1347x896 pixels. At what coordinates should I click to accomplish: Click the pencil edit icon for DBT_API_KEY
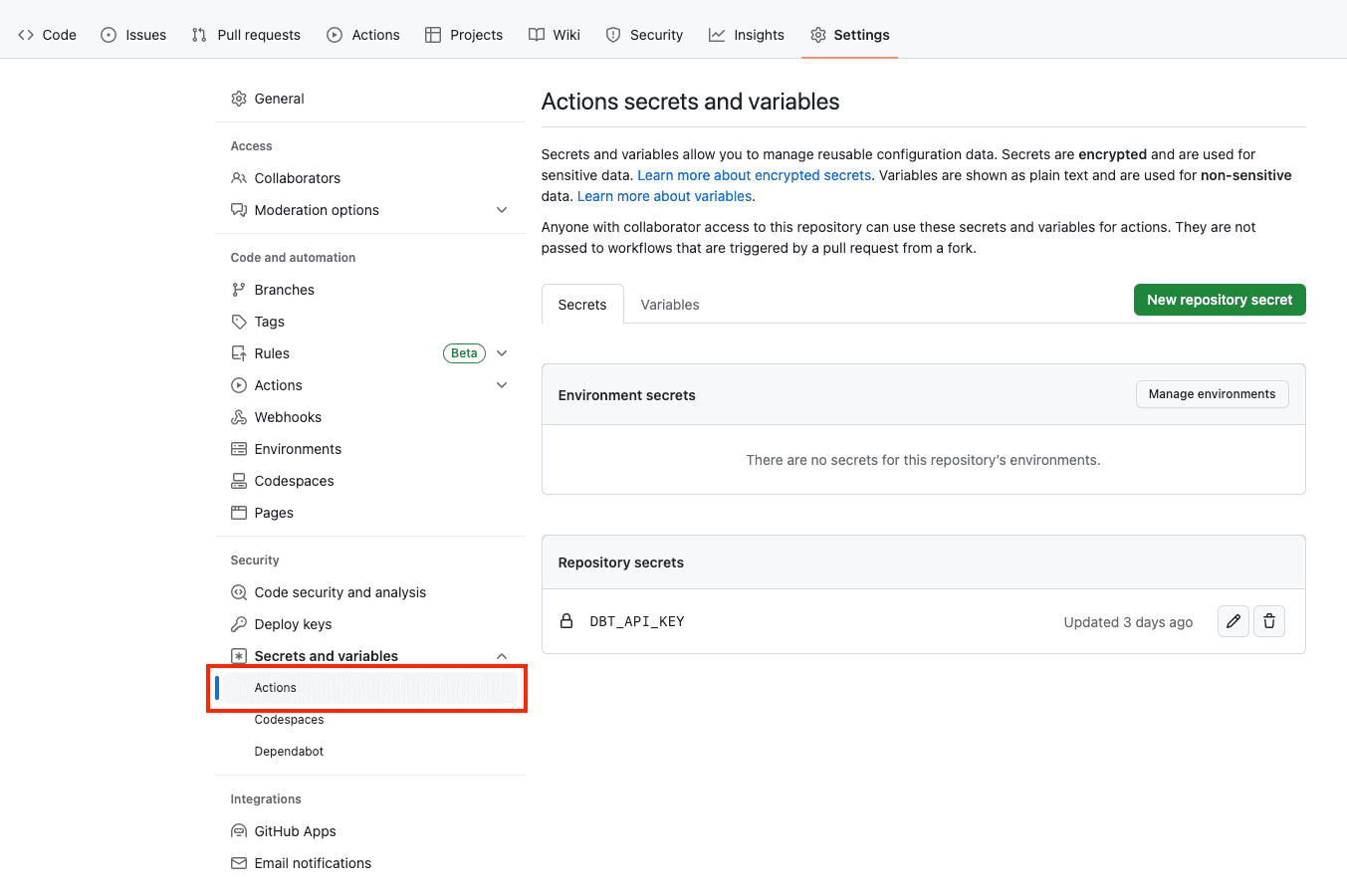[1234, 621]
